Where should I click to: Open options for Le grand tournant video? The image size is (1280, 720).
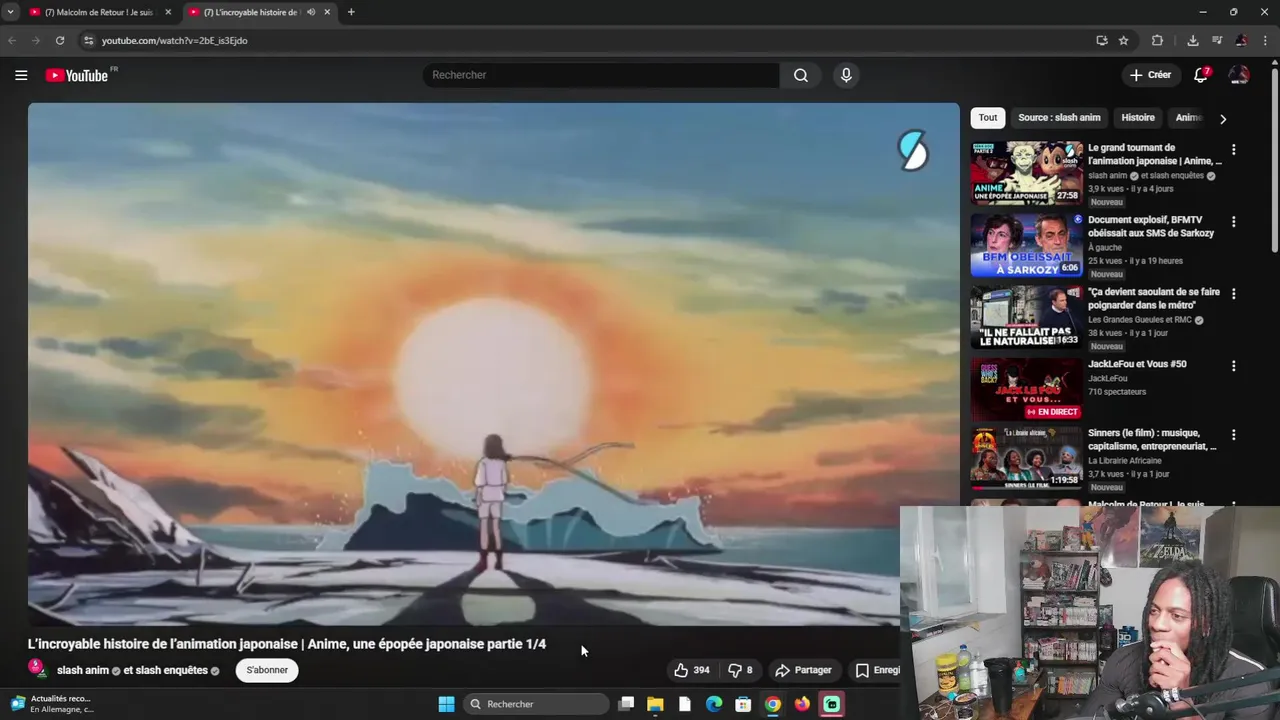[1233, 150]
